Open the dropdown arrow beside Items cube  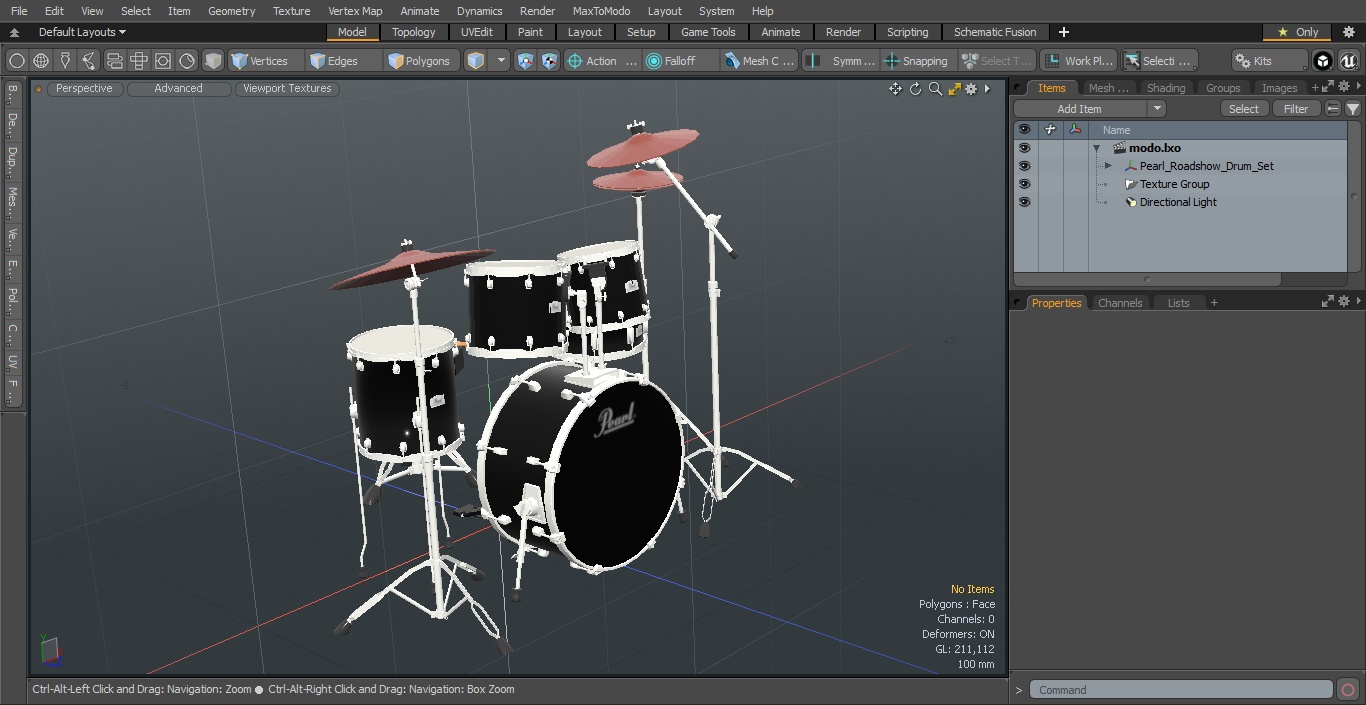coord(501,61)
